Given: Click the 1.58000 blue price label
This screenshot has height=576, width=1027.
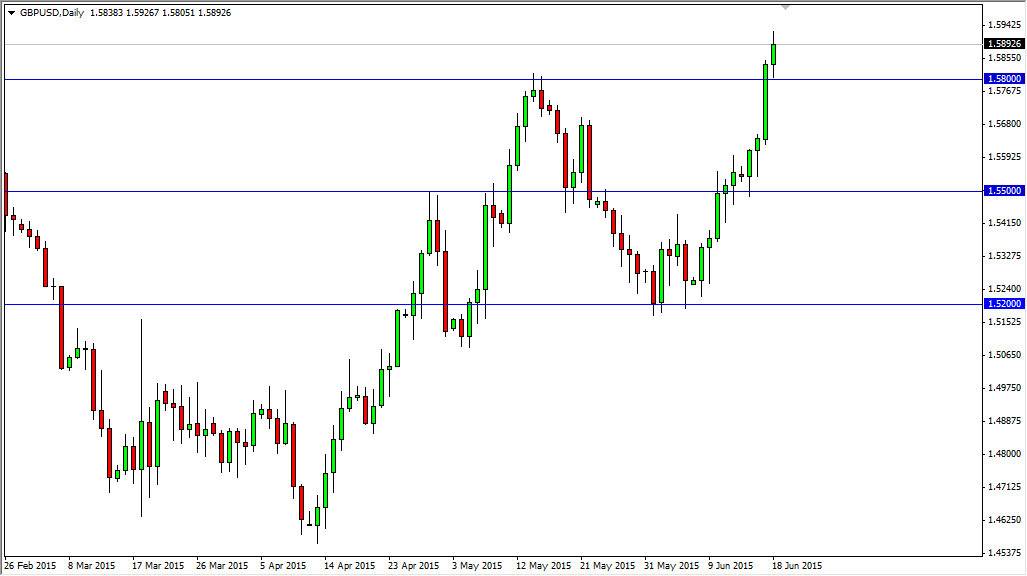Looking at the screenshot, I should click(1004, 77).
